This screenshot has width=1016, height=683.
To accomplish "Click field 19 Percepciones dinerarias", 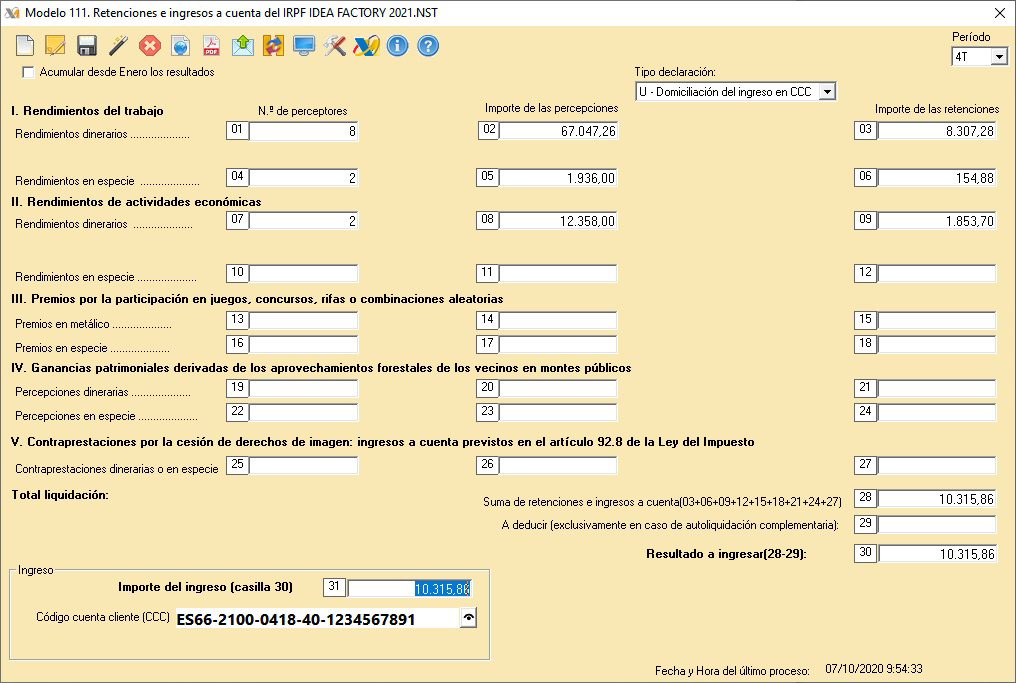I will [303, 388].
